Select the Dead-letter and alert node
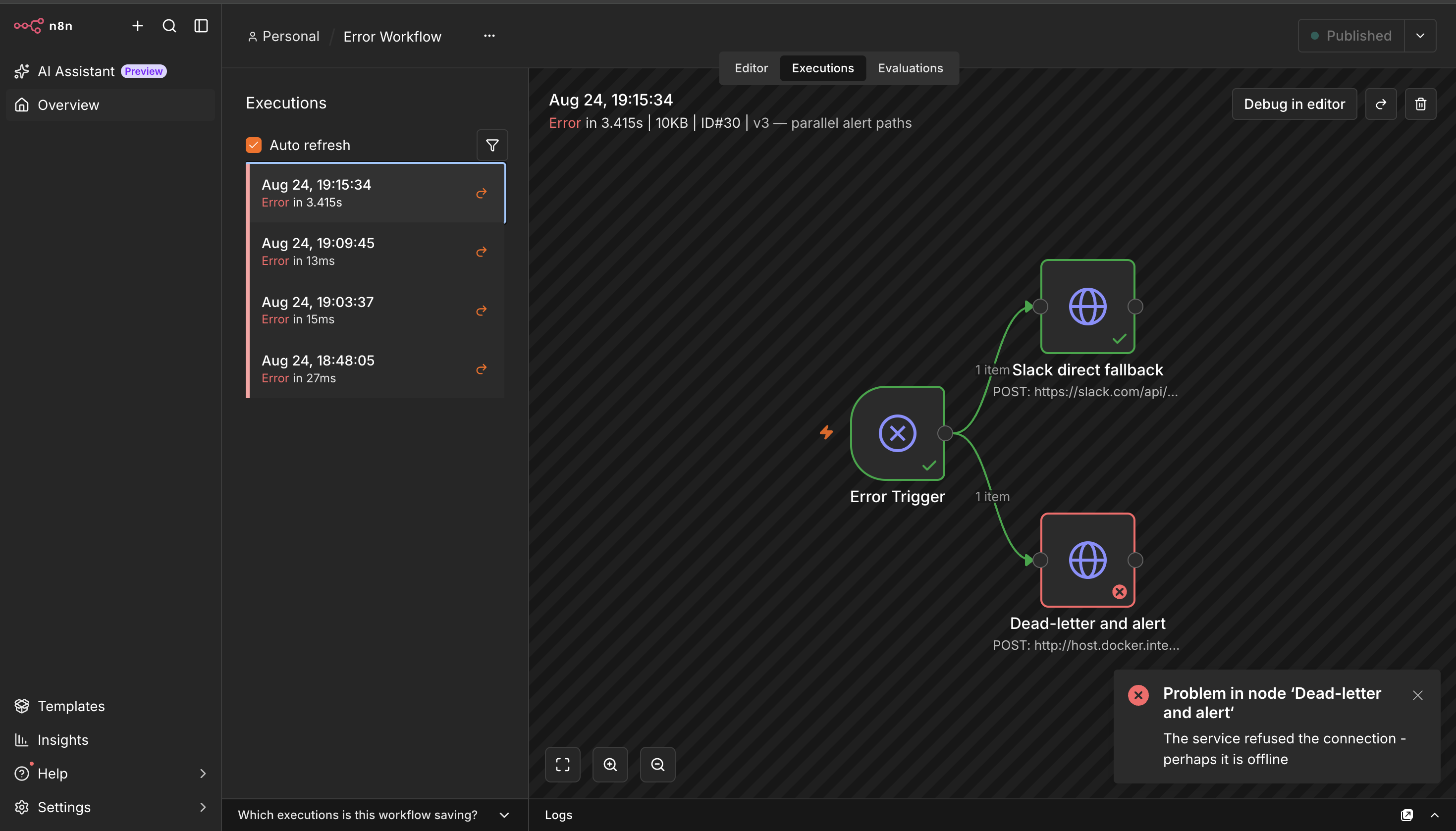Screen dimensions: 1456x831 [x=1087, y=560]
